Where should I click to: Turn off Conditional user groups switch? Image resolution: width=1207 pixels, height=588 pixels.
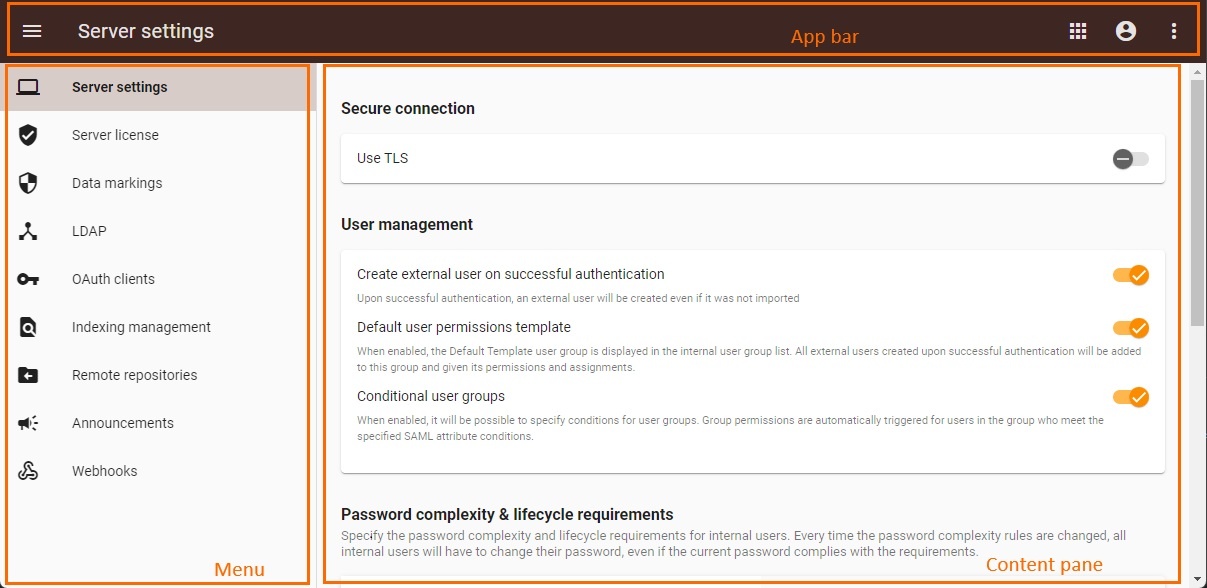pos(1131,397)
